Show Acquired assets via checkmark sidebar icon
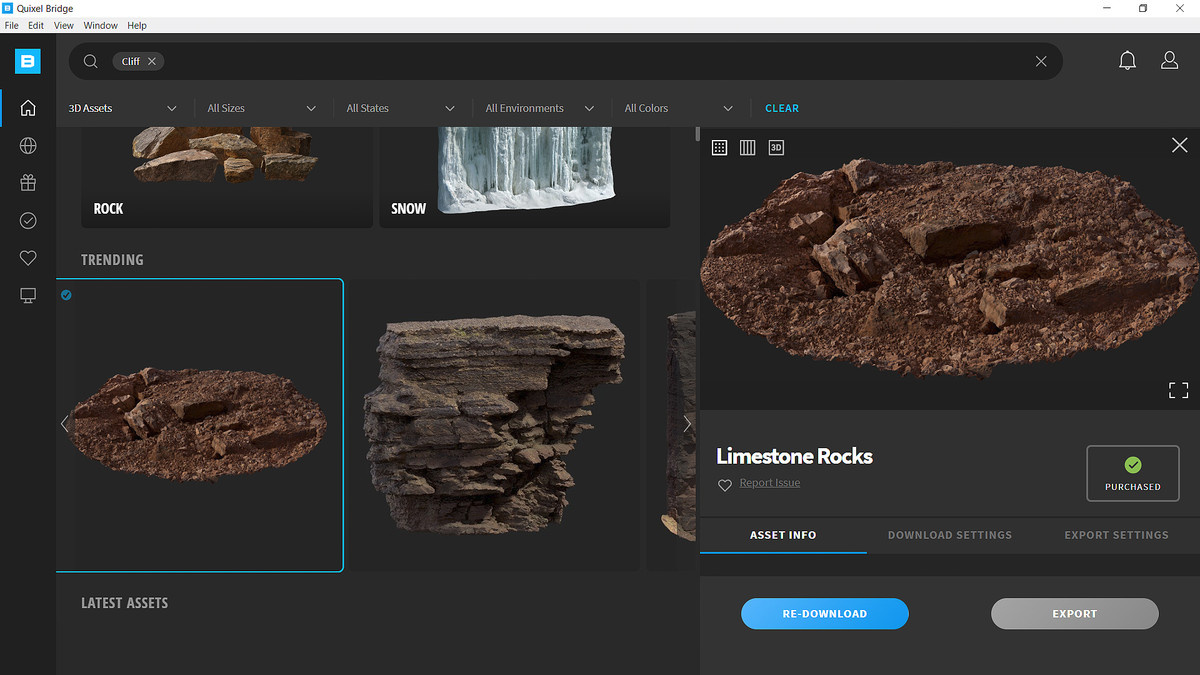Viewport: 1200px width, 675px height. 28,221
